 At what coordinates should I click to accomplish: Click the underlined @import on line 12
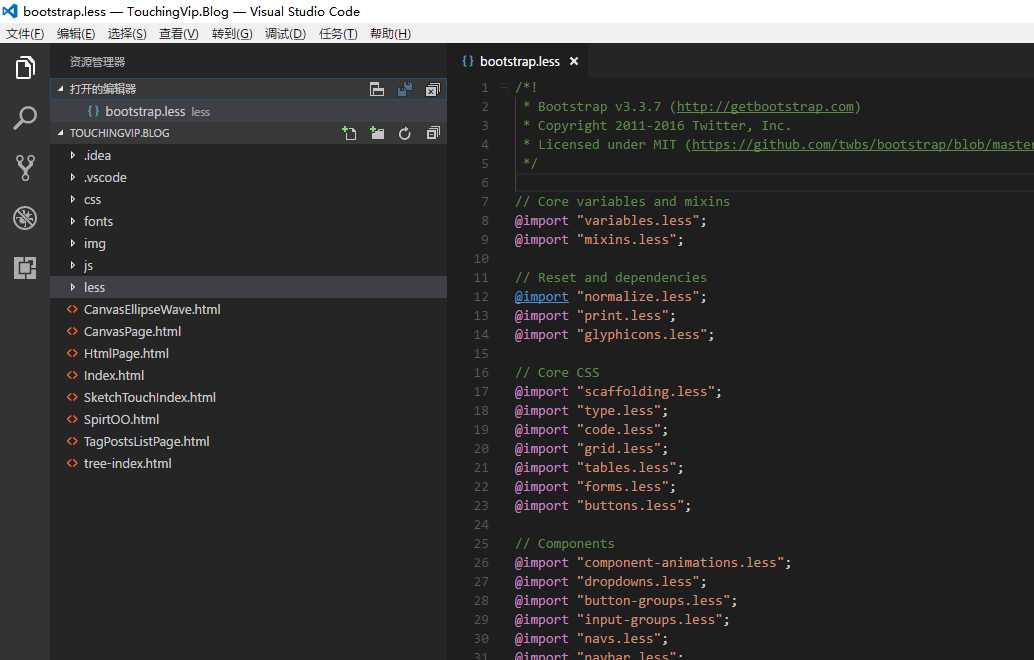[541, 297]
